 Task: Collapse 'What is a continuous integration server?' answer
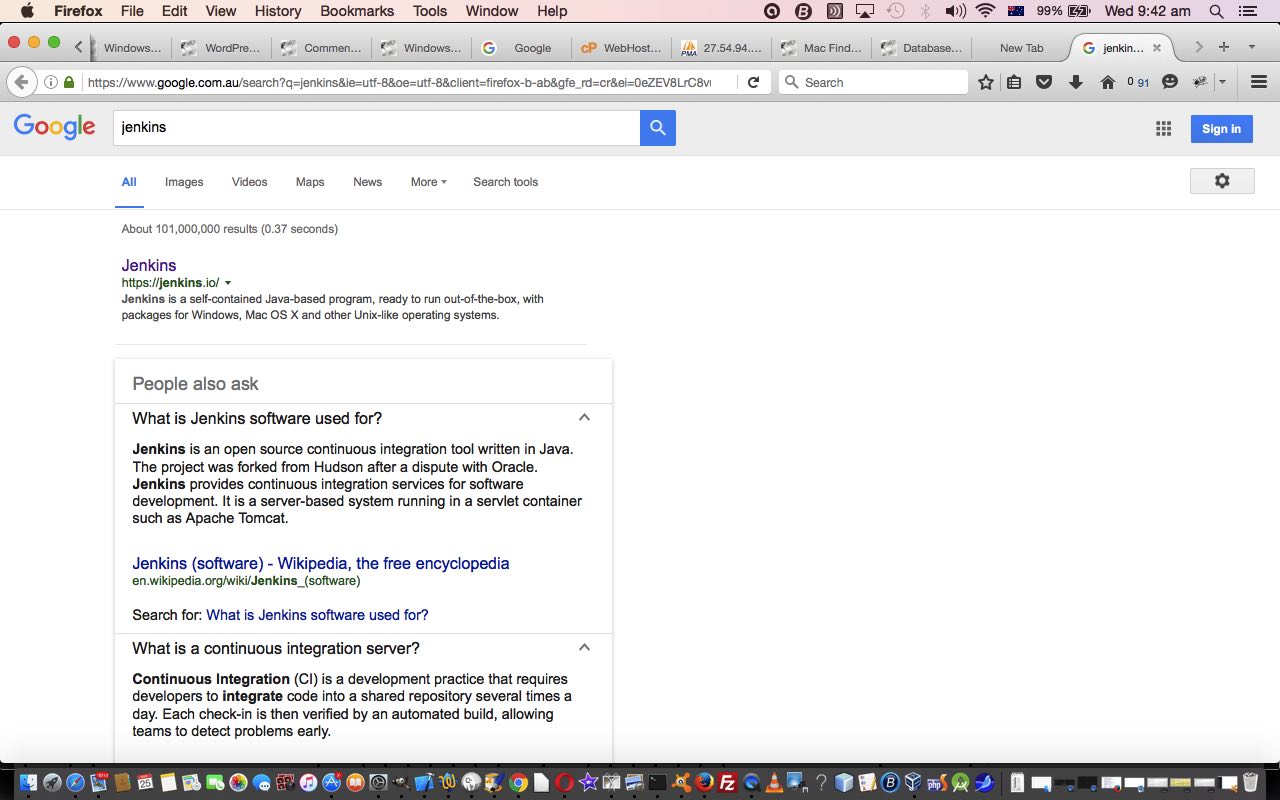(585, 647)
